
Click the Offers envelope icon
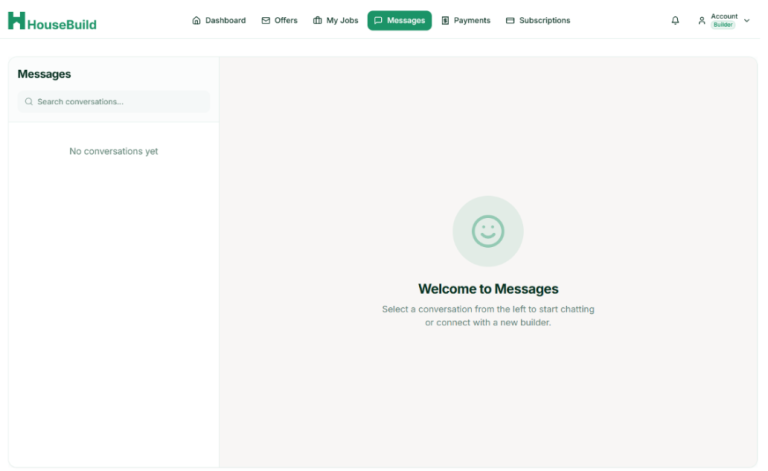coord(266,20)
